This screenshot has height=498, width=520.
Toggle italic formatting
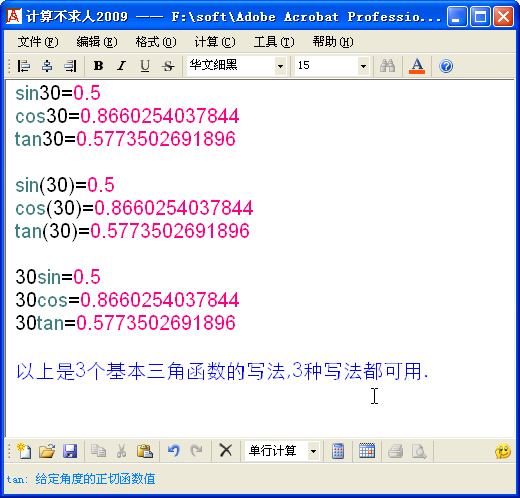pyautogui.click(x=122, y=66)
